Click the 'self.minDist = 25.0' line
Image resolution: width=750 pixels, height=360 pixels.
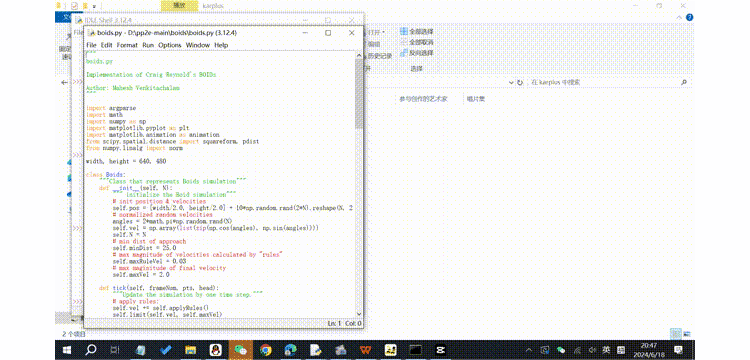coord(144,248)
